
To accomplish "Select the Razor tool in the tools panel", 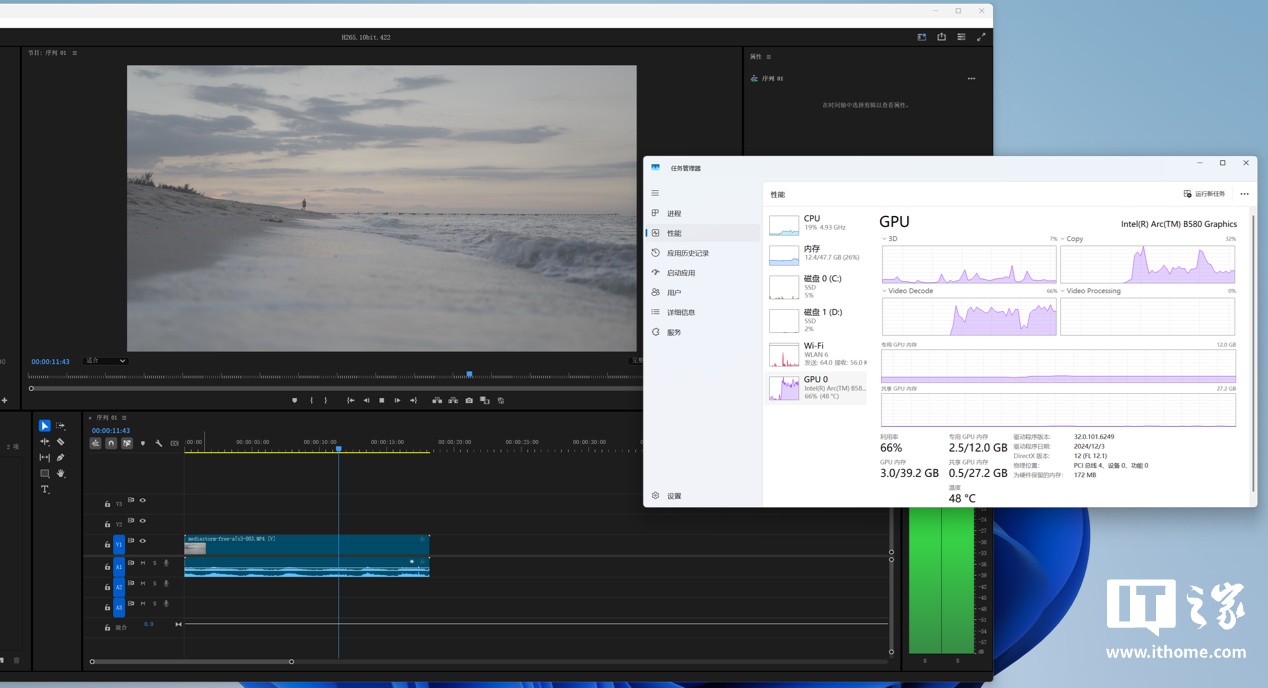I will coord(60,441).
